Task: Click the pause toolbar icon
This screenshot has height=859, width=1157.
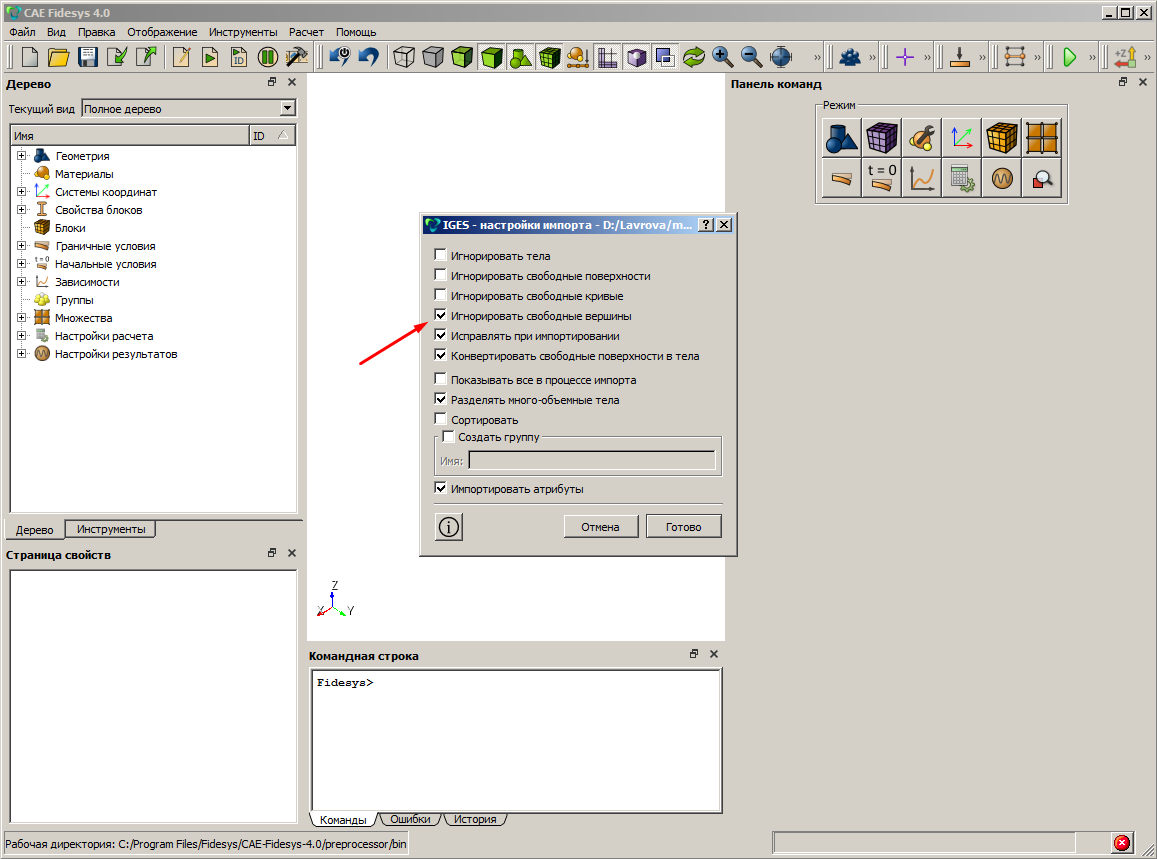Action: [267, 57]
